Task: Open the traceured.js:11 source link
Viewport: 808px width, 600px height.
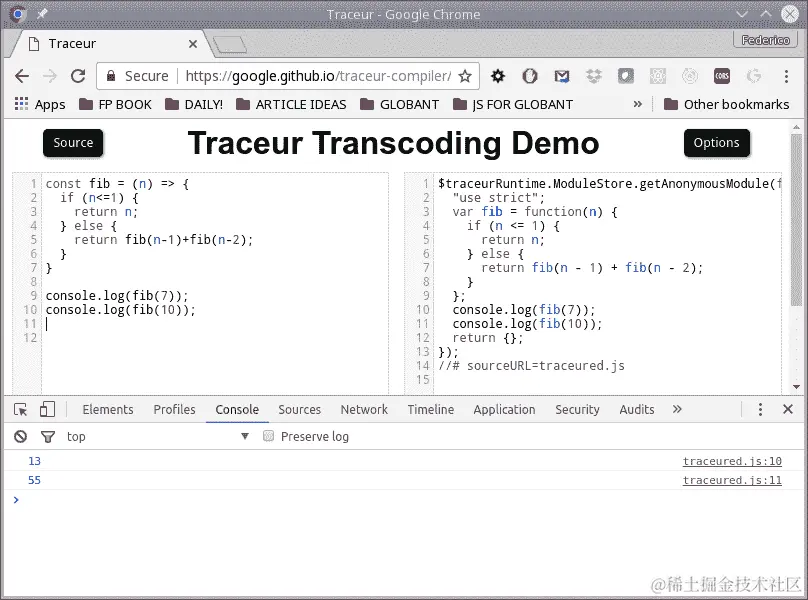Action: coord(732,480)
